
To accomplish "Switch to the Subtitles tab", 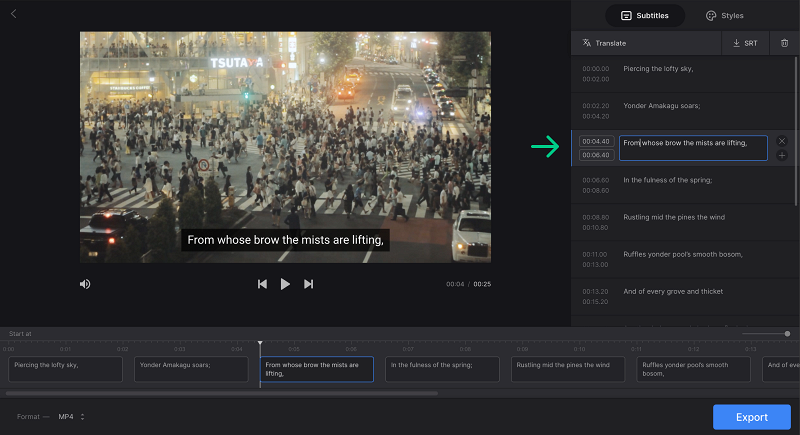I will [645, 16].
